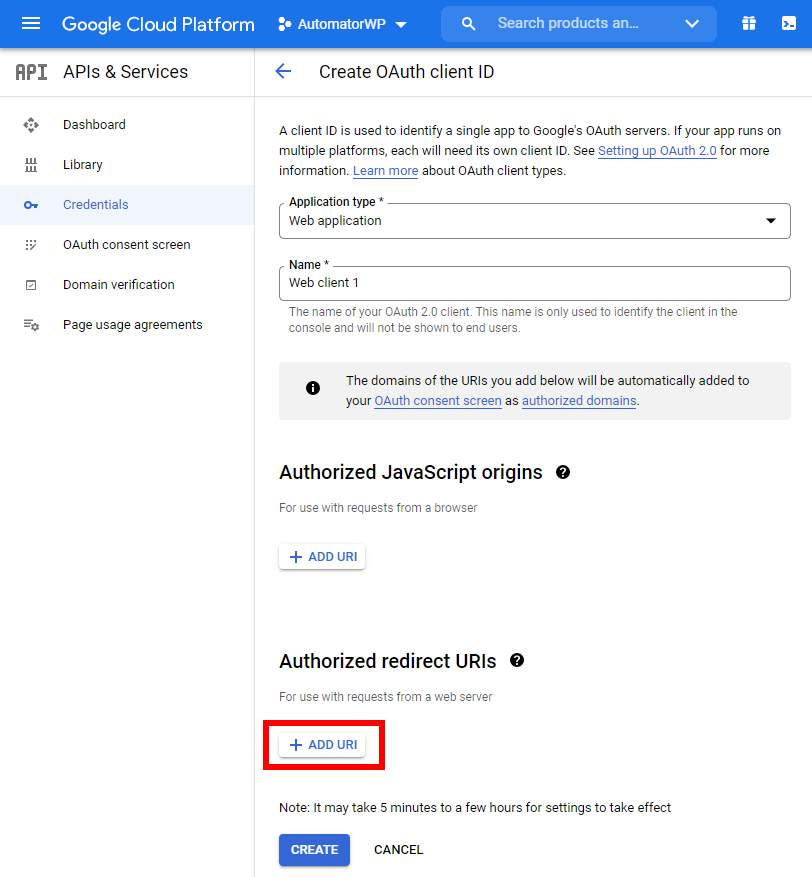Open the AutomatorWP project selector
This screenshot has height=877, width=812.
tap(342, 24)
